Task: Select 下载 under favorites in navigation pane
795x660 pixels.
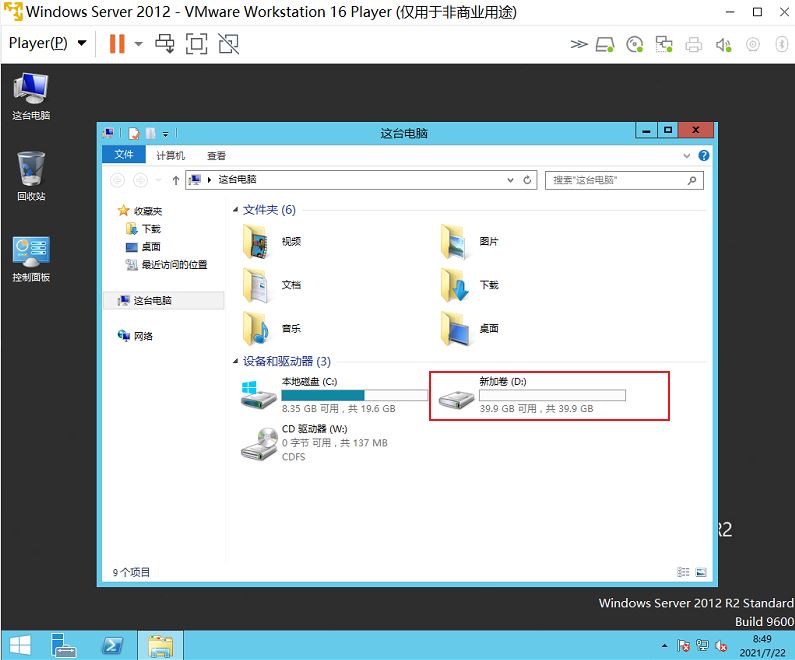Action: pos(143,229)
